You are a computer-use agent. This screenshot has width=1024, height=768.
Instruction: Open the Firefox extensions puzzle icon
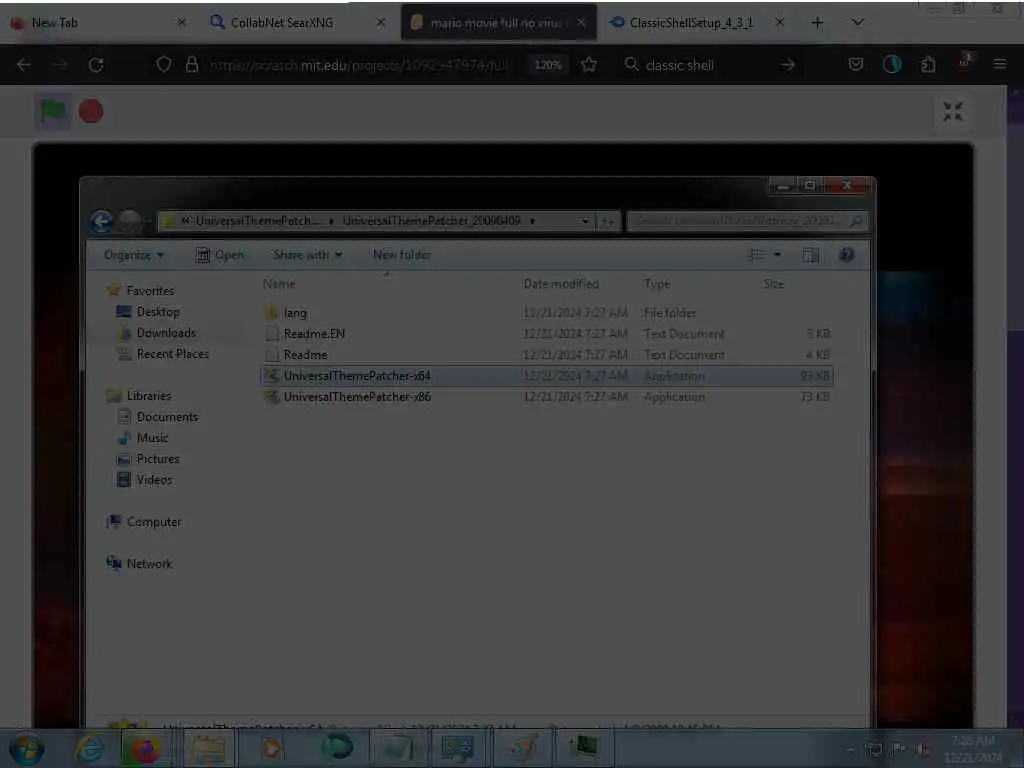(927, 64)
